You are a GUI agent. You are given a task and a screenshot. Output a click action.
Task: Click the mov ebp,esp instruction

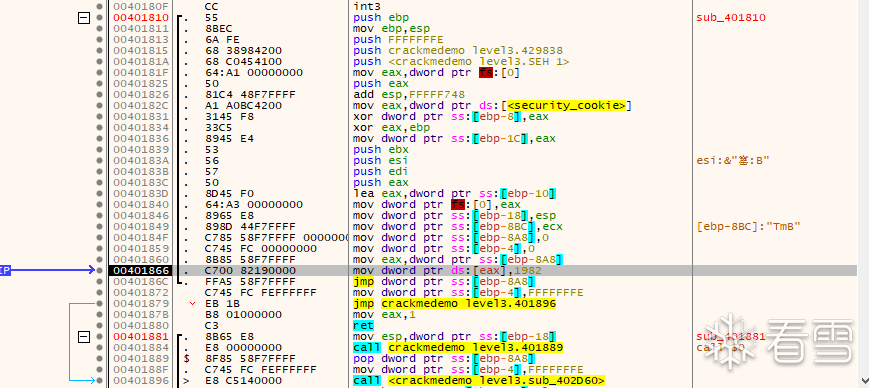point(391,29)
